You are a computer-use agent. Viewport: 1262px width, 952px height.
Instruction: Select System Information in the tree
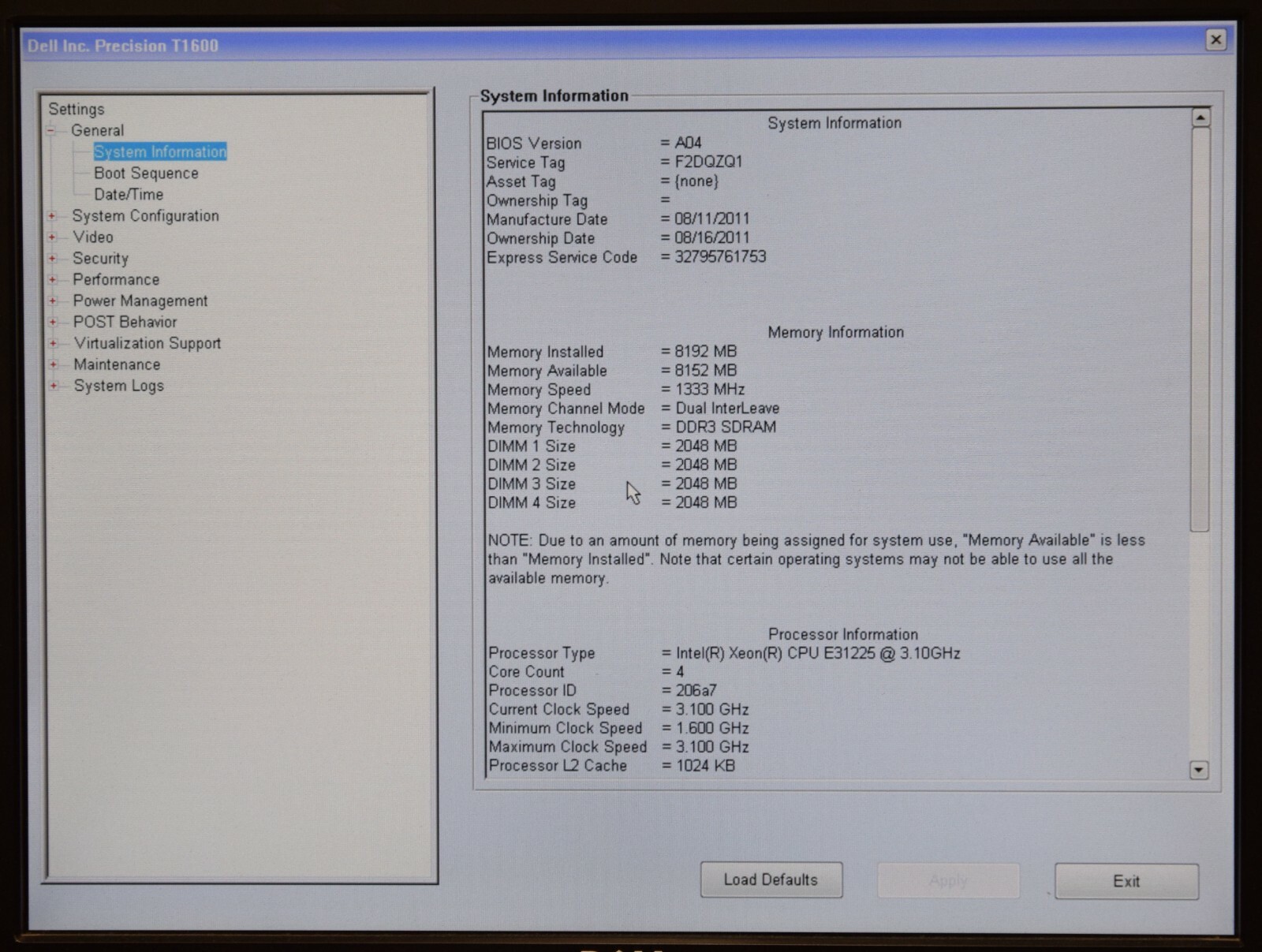point(160,152)
